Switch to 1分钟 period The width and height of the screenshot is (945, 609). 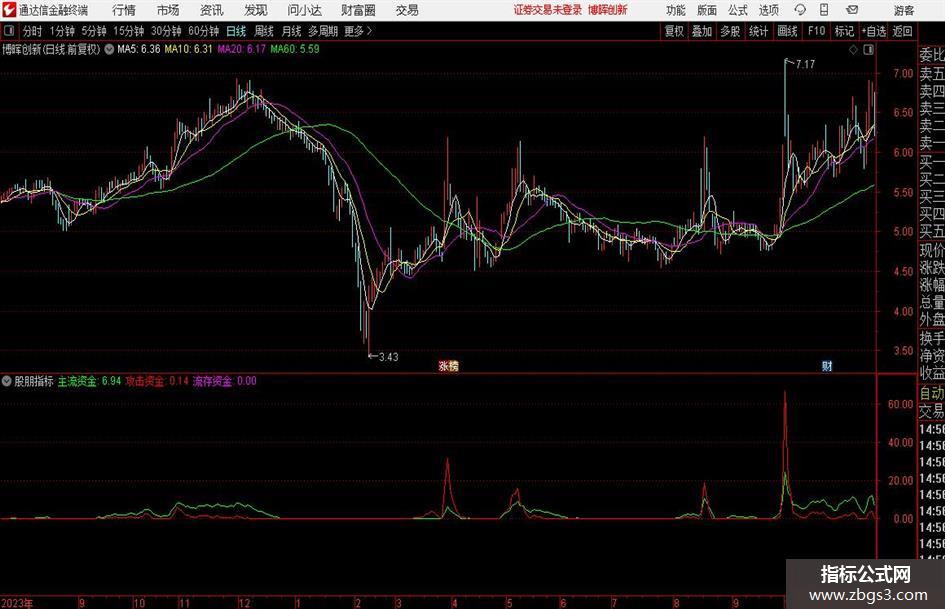(x=62, y=31)
